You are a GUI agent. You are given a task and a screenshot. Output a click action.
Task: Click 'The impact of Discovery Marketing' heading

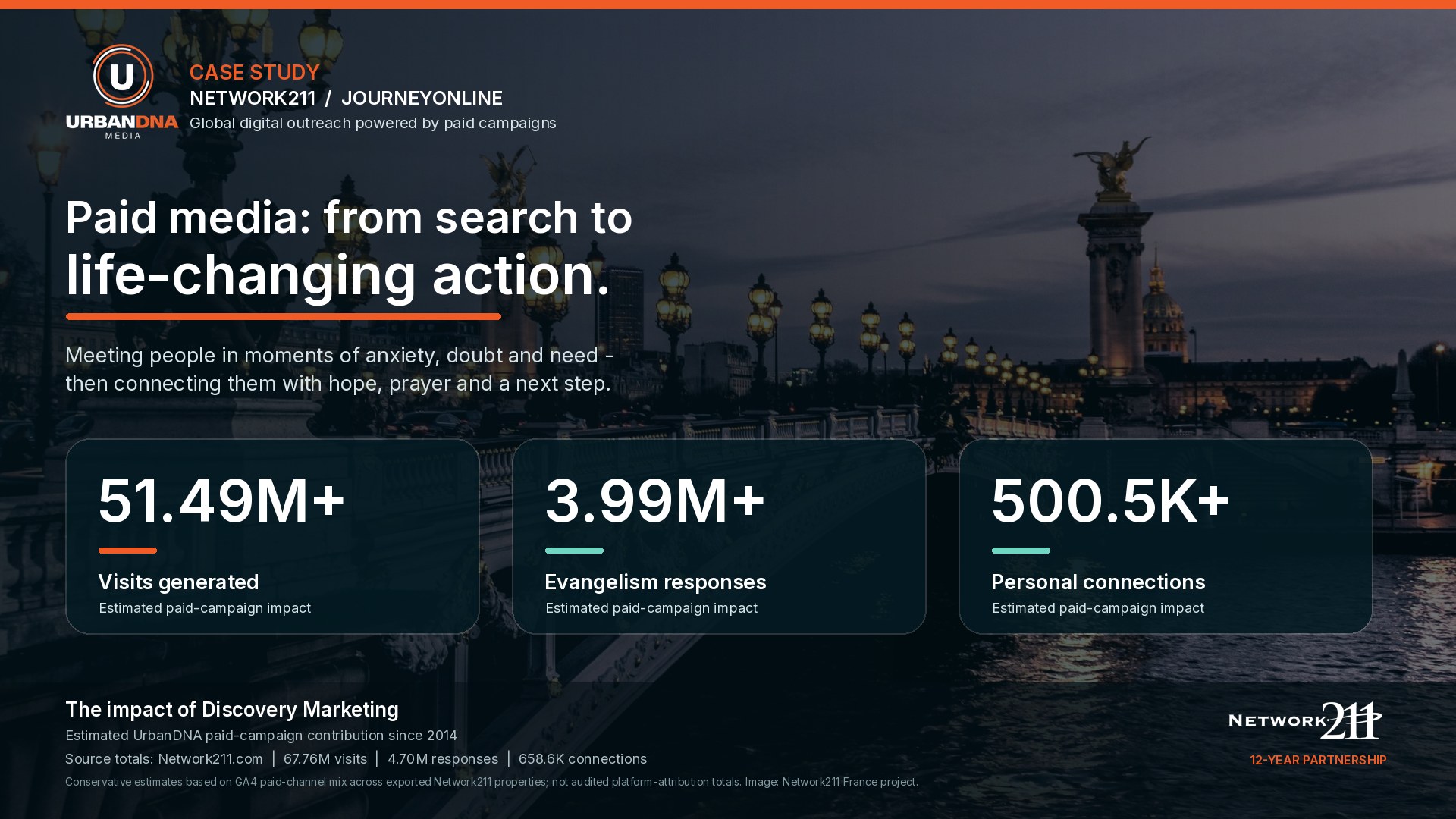(x=232, y=710)
